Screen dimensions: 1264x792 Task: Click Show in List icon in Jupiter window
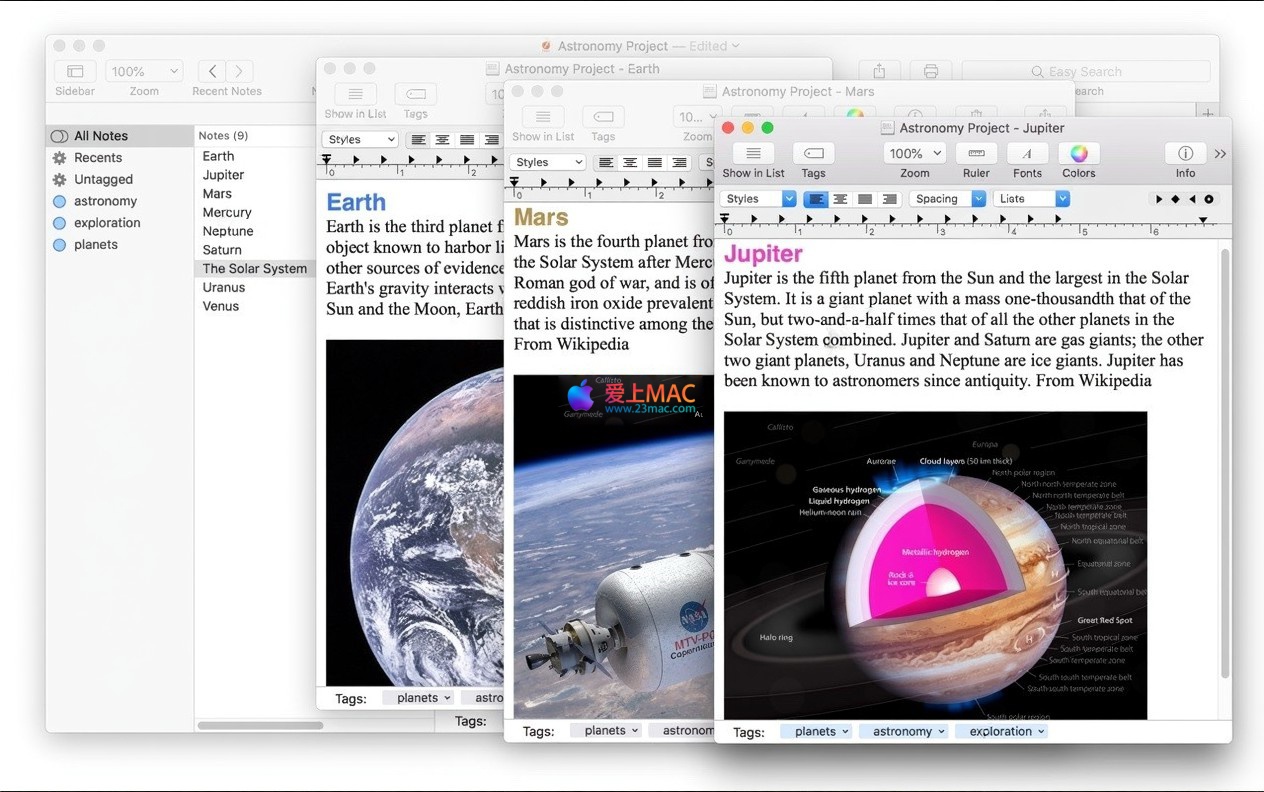coord(753,153)
